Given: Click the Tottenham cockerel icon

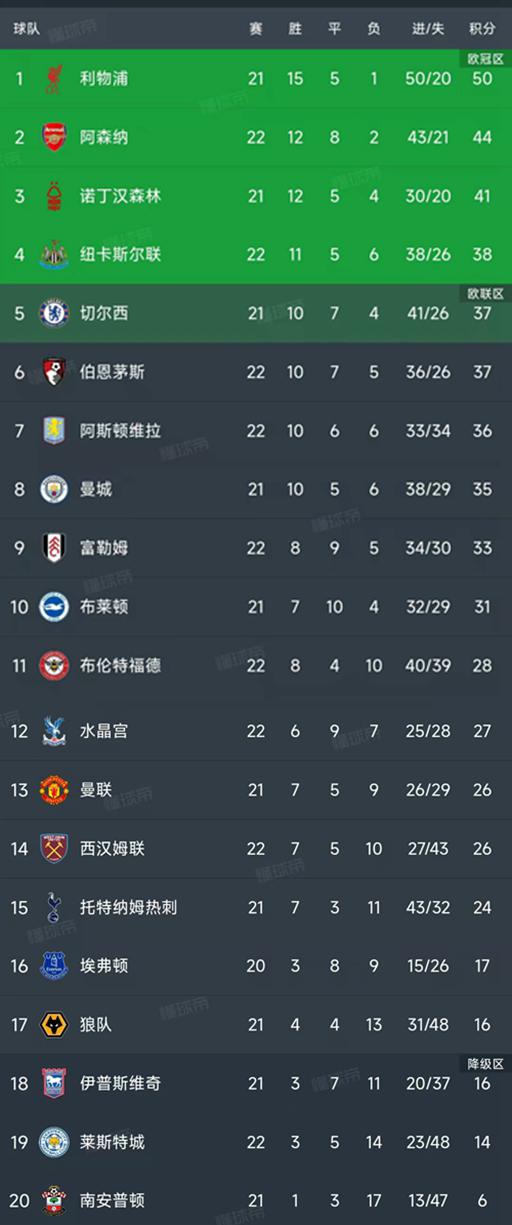Looking at the screenshot, I should pyautogui.click(x=53, y=907).
